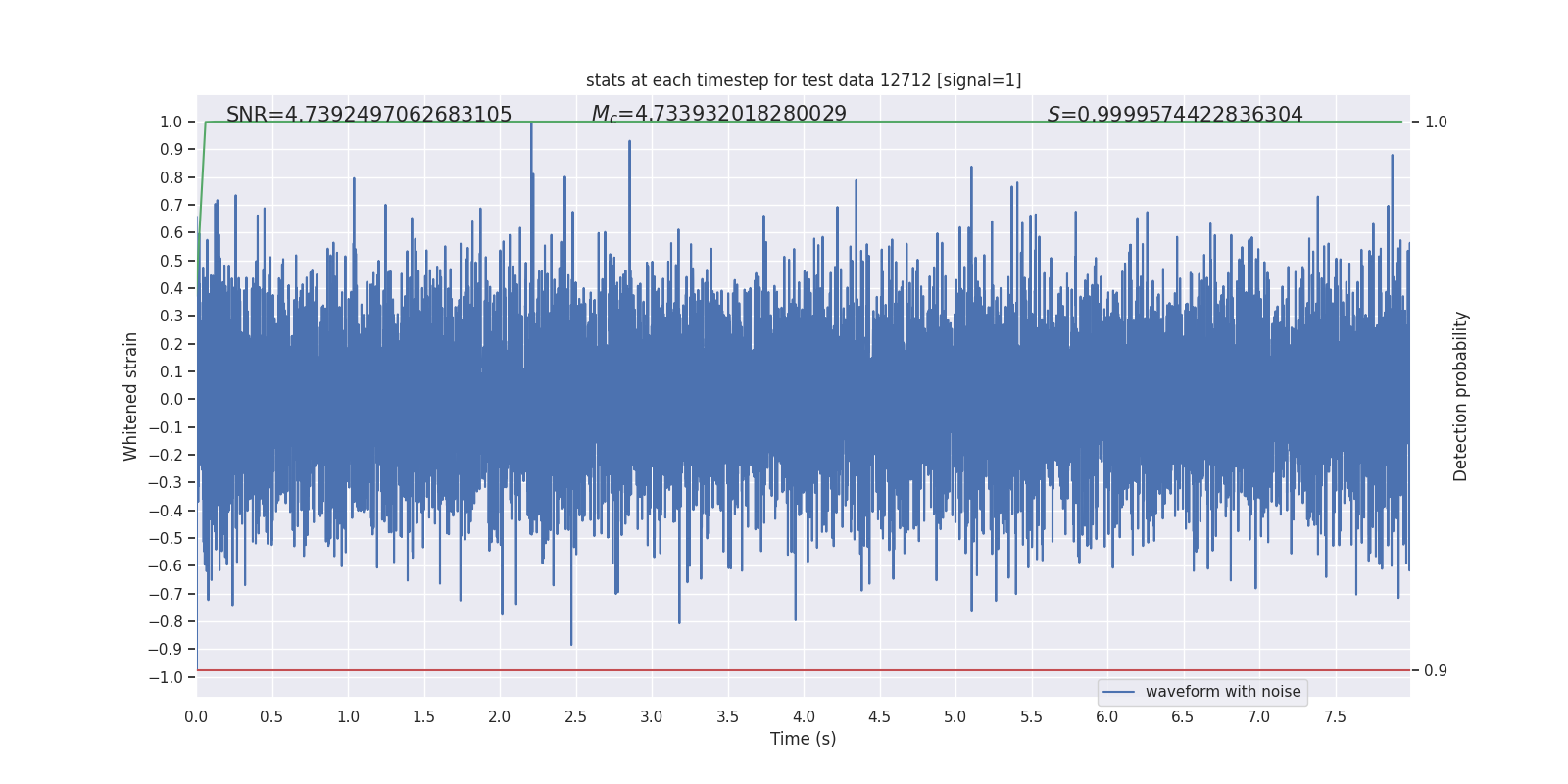Screen dimensions: 1568x784
Task: Click the 3.5 tick label on the time axis
Action: 727,717
